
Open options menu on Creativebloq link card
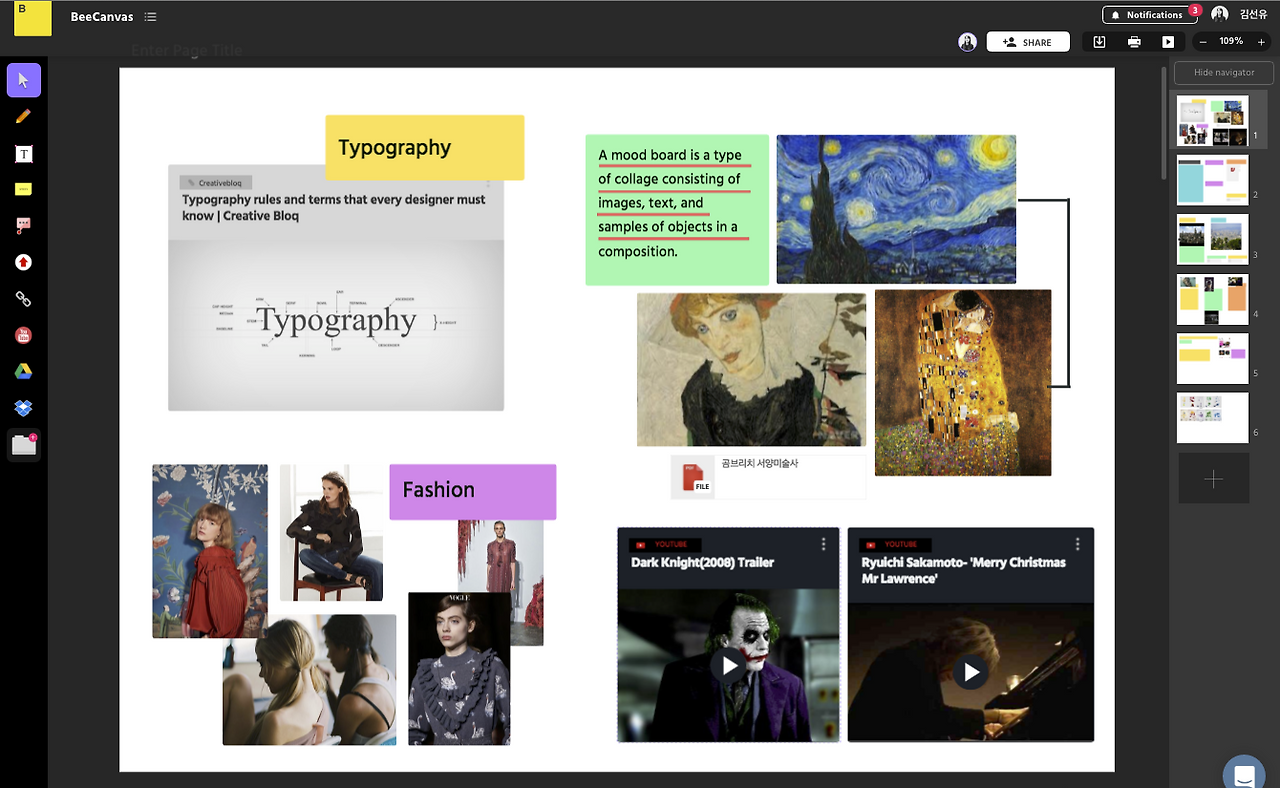tap(488, 183)
